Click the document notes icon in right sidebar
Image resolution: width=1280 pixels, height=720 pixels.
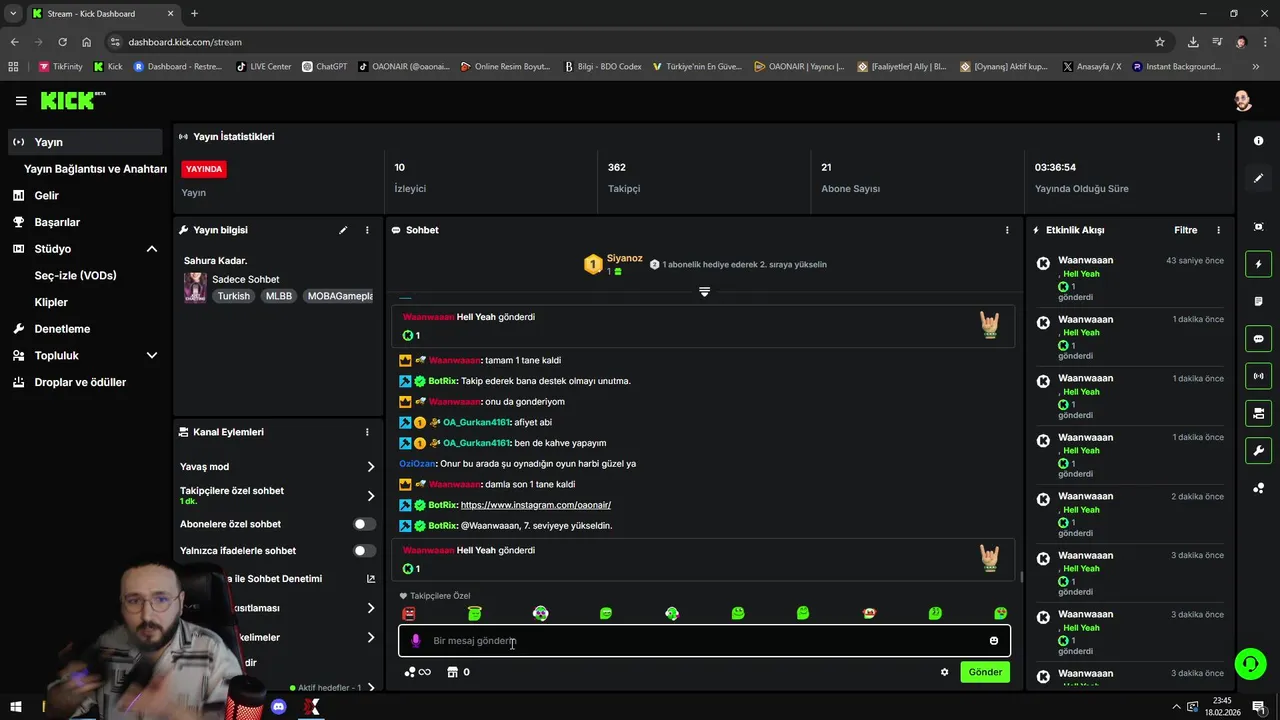(1258, 301)
